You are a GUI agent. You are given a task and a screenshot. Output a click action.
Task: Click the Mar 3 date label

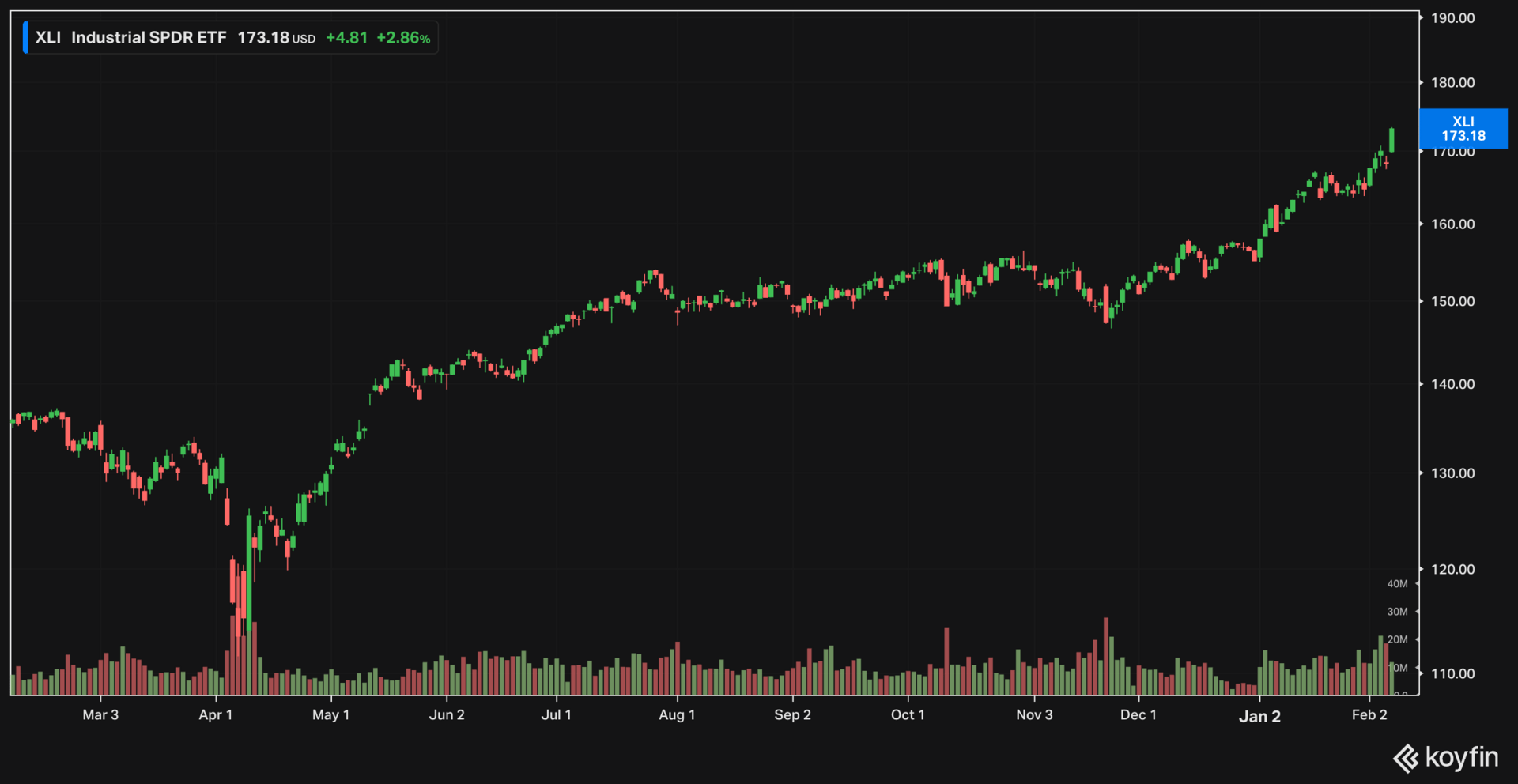100,715
